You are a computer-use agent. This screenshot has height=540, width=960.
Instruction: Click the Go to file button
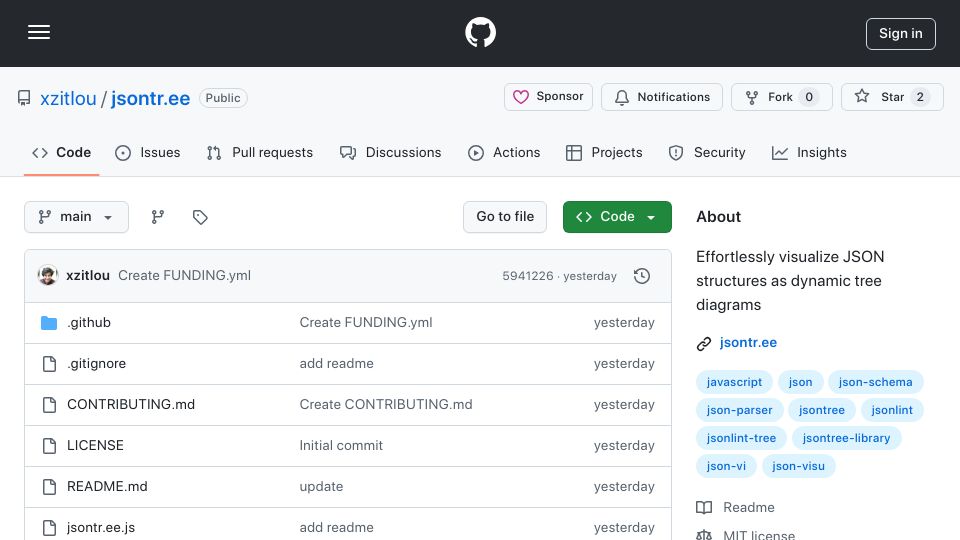[x=505, y=217]
